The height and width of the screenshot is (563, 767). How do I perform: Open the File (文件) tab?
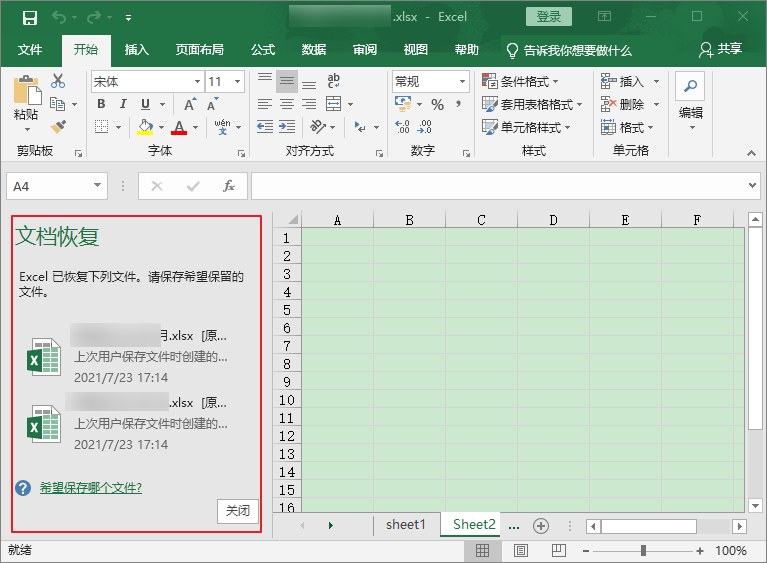tap(30, 50)
